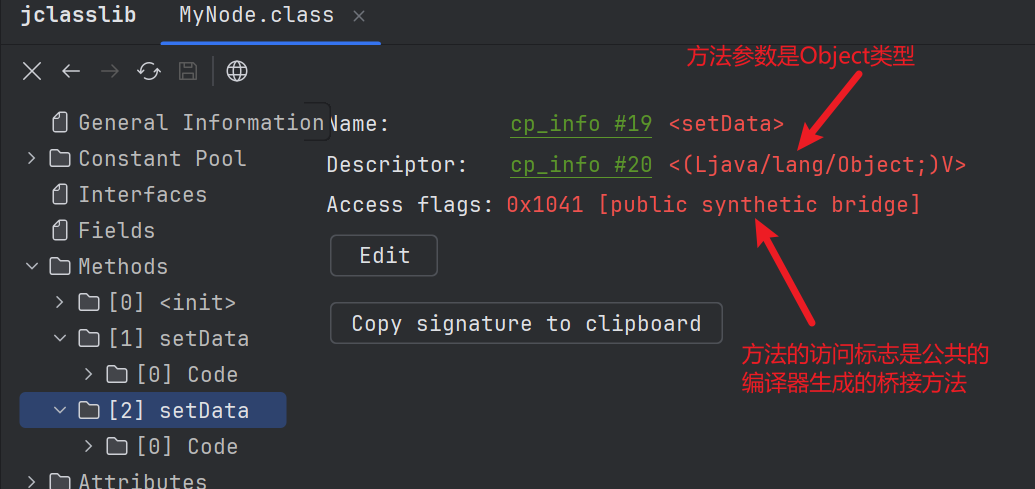
Task: Open the jclasslib tool window tab
Action: [x=78, y=17]
